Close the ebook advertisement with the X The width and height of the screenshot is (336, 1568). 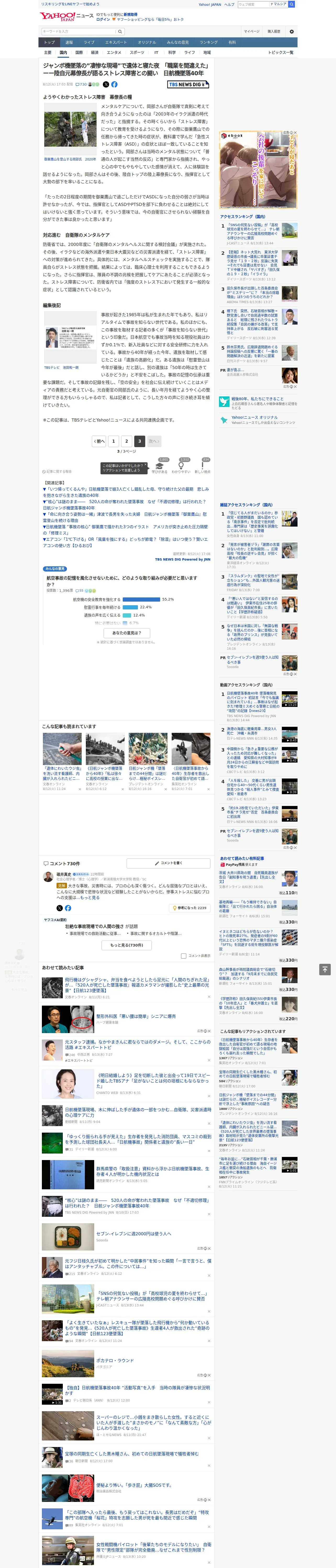[x=295, y=133]
